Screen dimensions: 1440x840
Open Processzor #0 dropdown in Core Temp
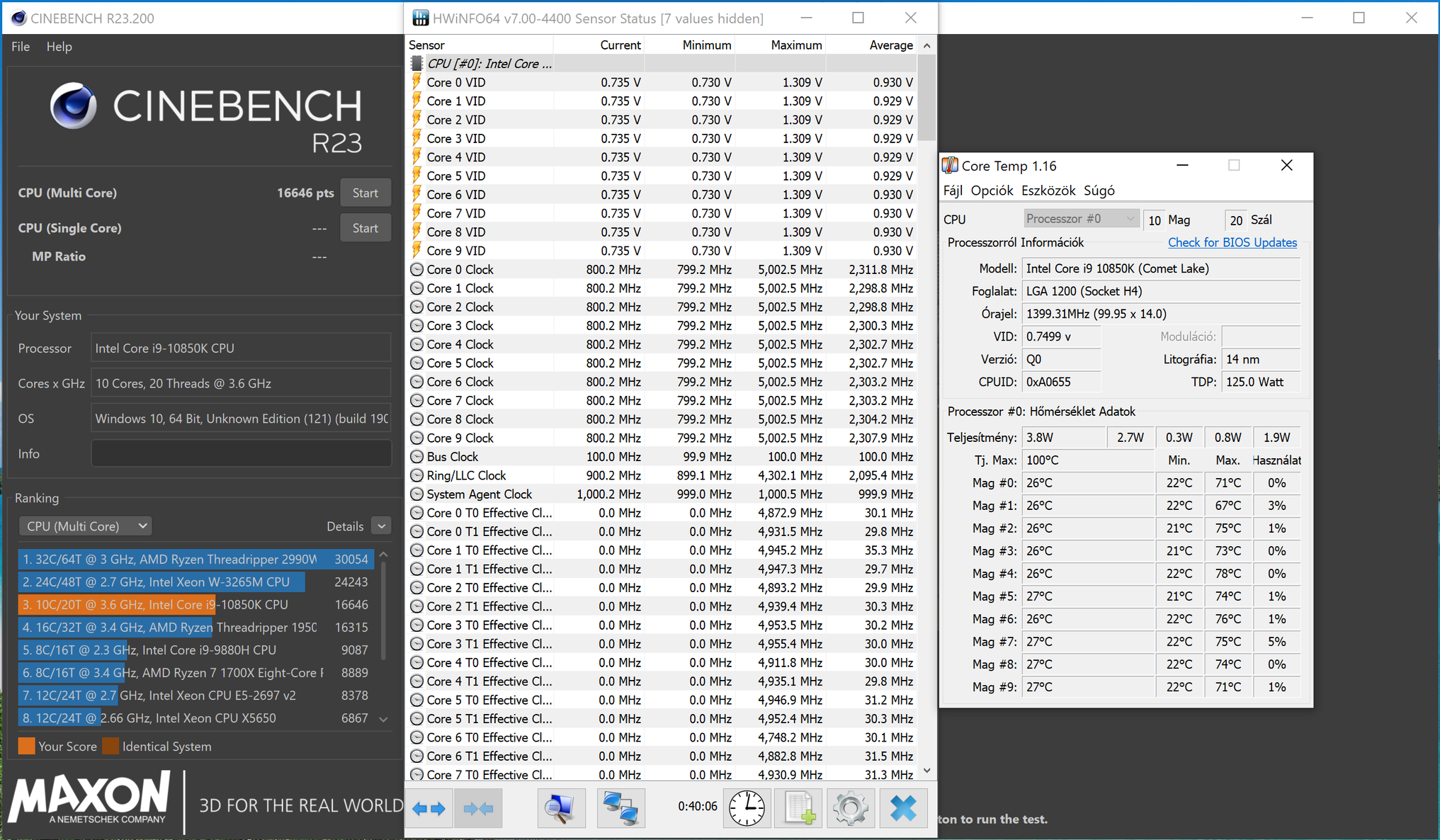pyautogui.click(x=1080, y=219)
